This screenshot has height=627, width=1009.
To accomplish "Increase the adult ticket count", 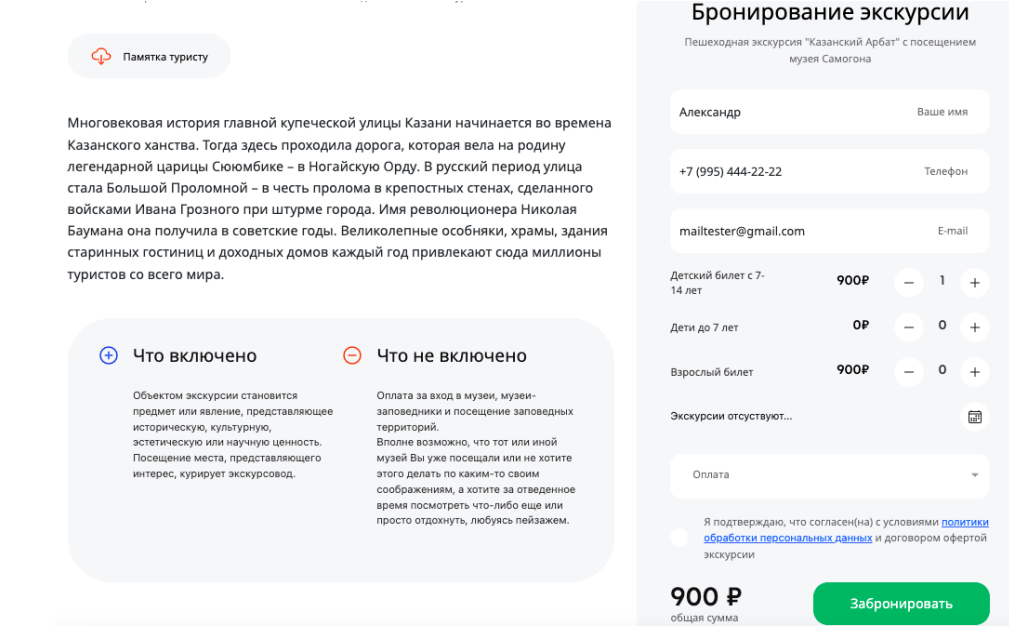I will point(974,372).
